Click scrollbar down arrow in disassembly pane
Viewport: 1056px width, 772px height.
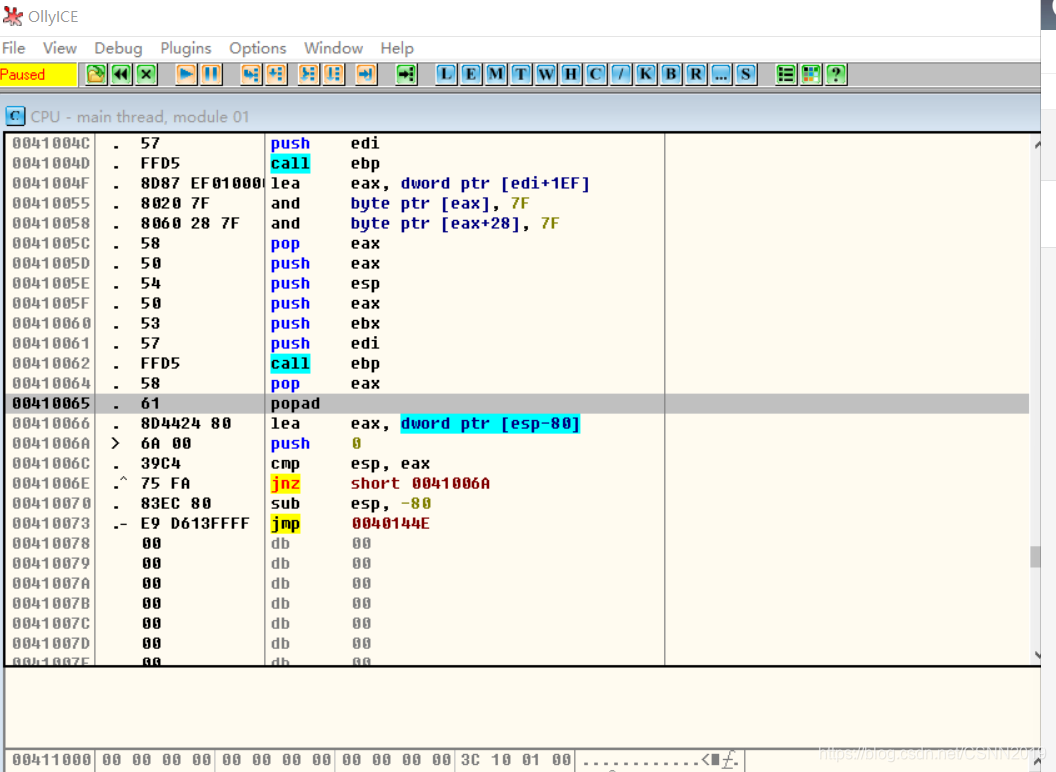click(1036, 654)
